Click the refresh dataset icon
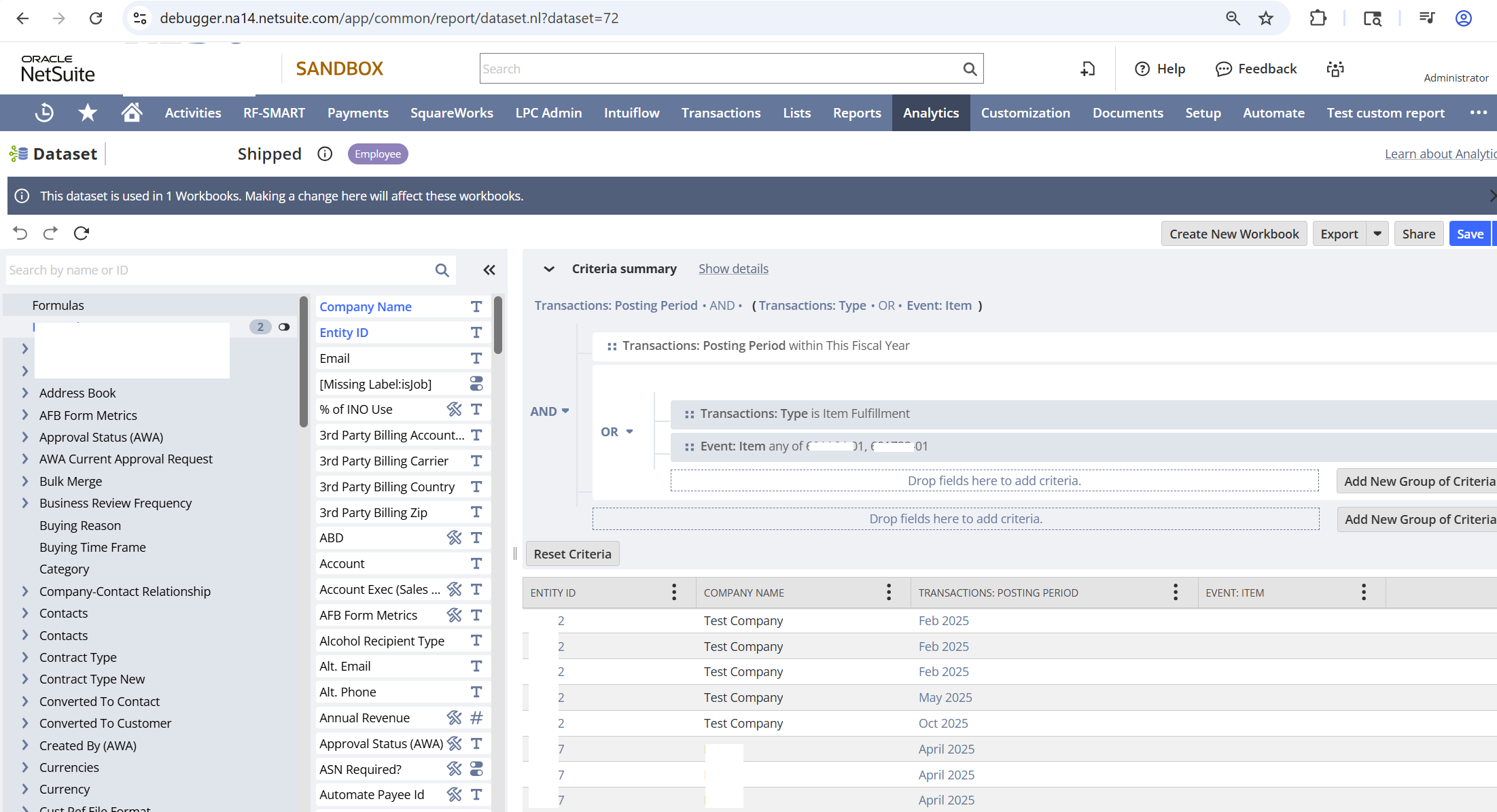The width and height of the screenshot is (1497, 812). 82,234
